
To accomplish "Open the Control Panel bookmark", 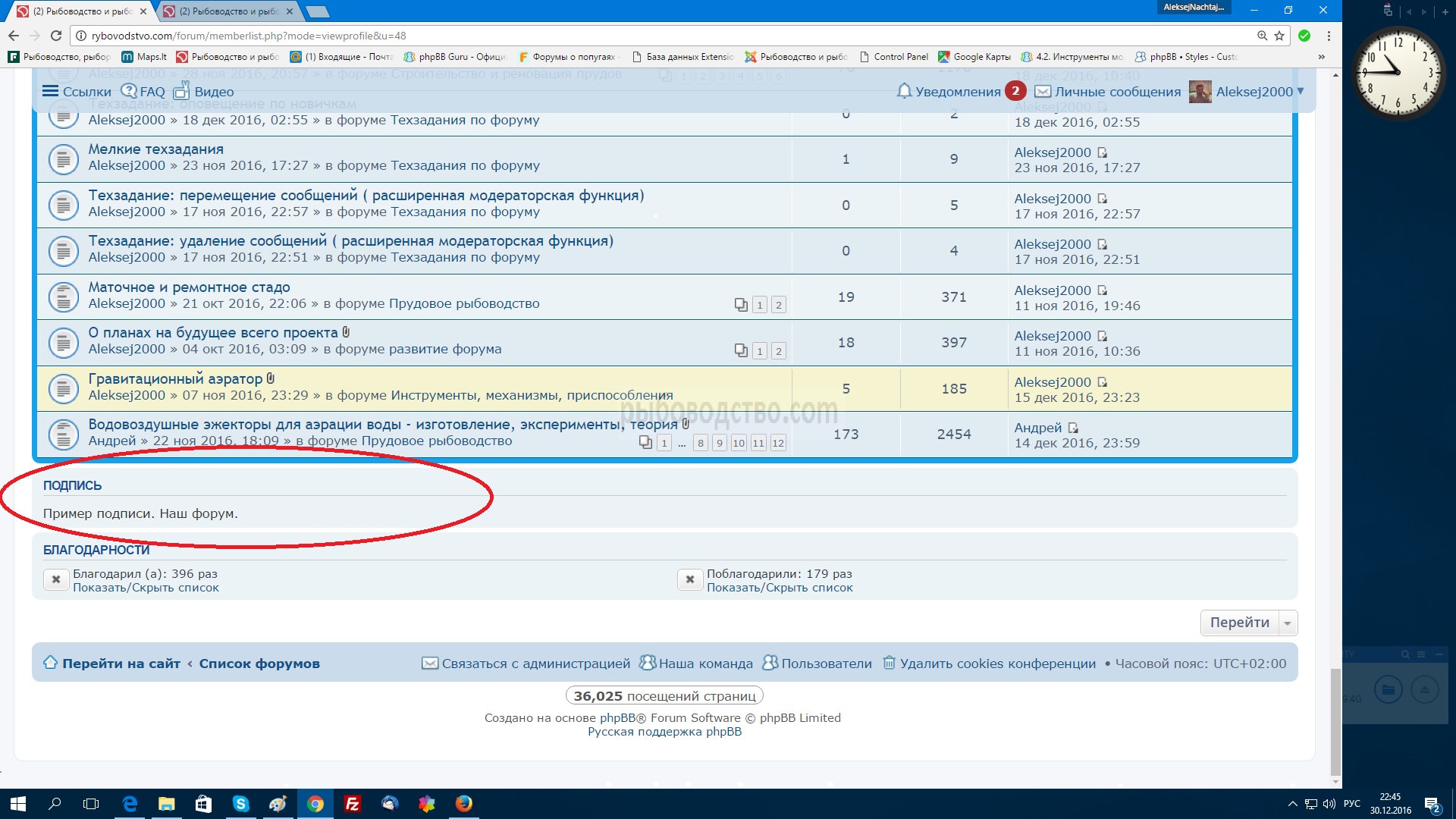I will (900, 57).
